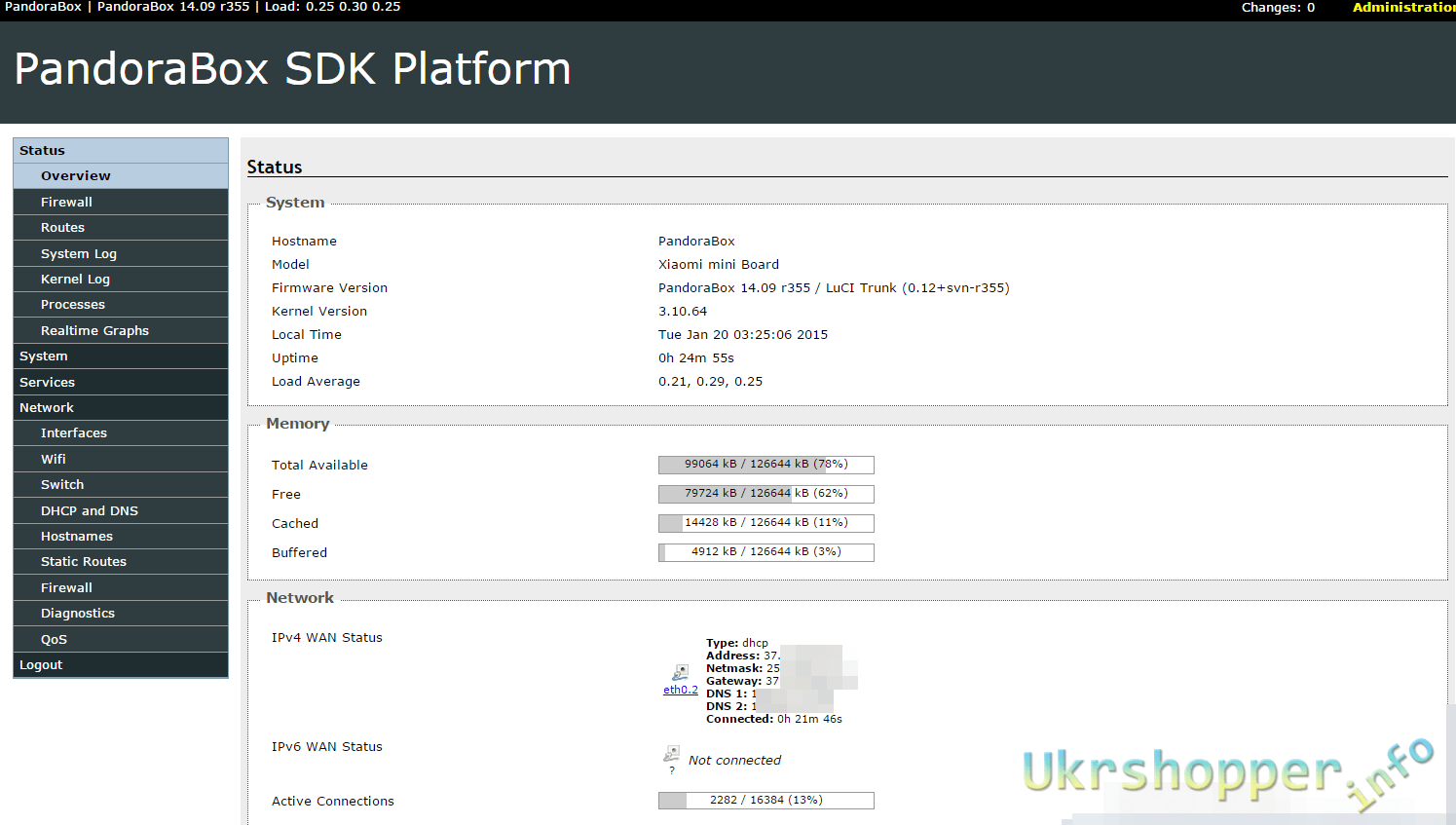Click the IPv6 WAN not-connected interface icon
Screen dimensions: 1456x825
pos(671,754)
